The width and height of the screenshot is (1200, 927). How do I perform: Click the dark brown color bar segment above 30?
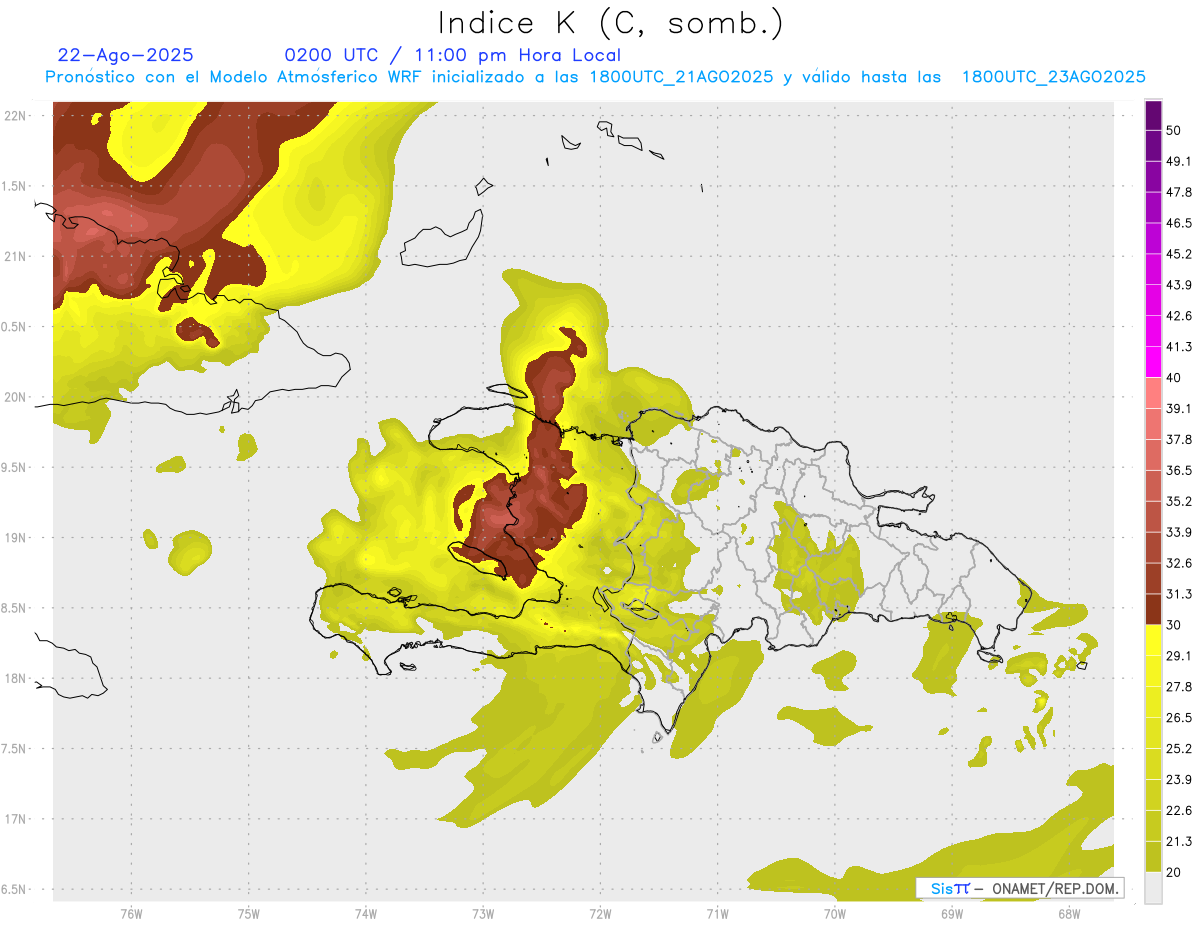(x=1153, y=609)
